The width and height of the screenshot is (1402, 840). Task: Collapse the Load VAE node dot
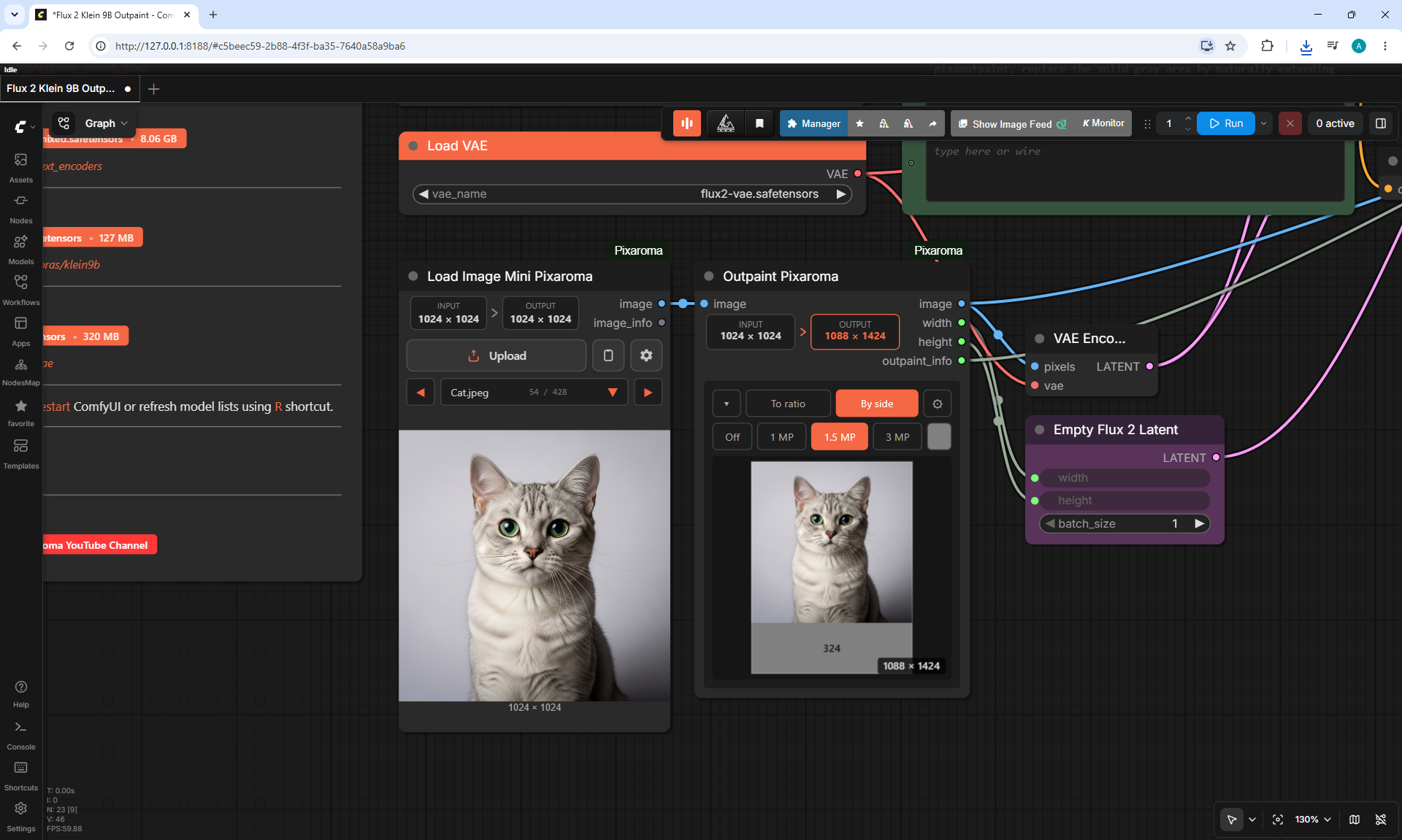tap(413, 146)
